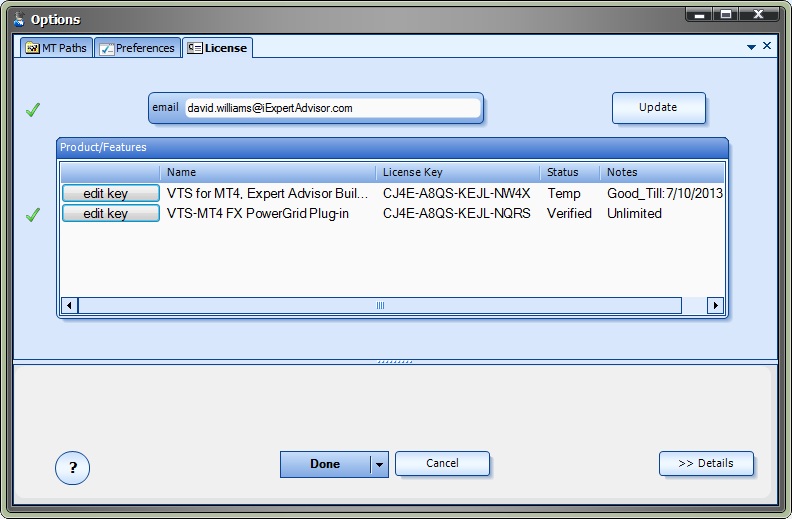This screenshot has width=792, height=519.
Task: Click the Product/Features panel header
Action: tap(392, 147)
